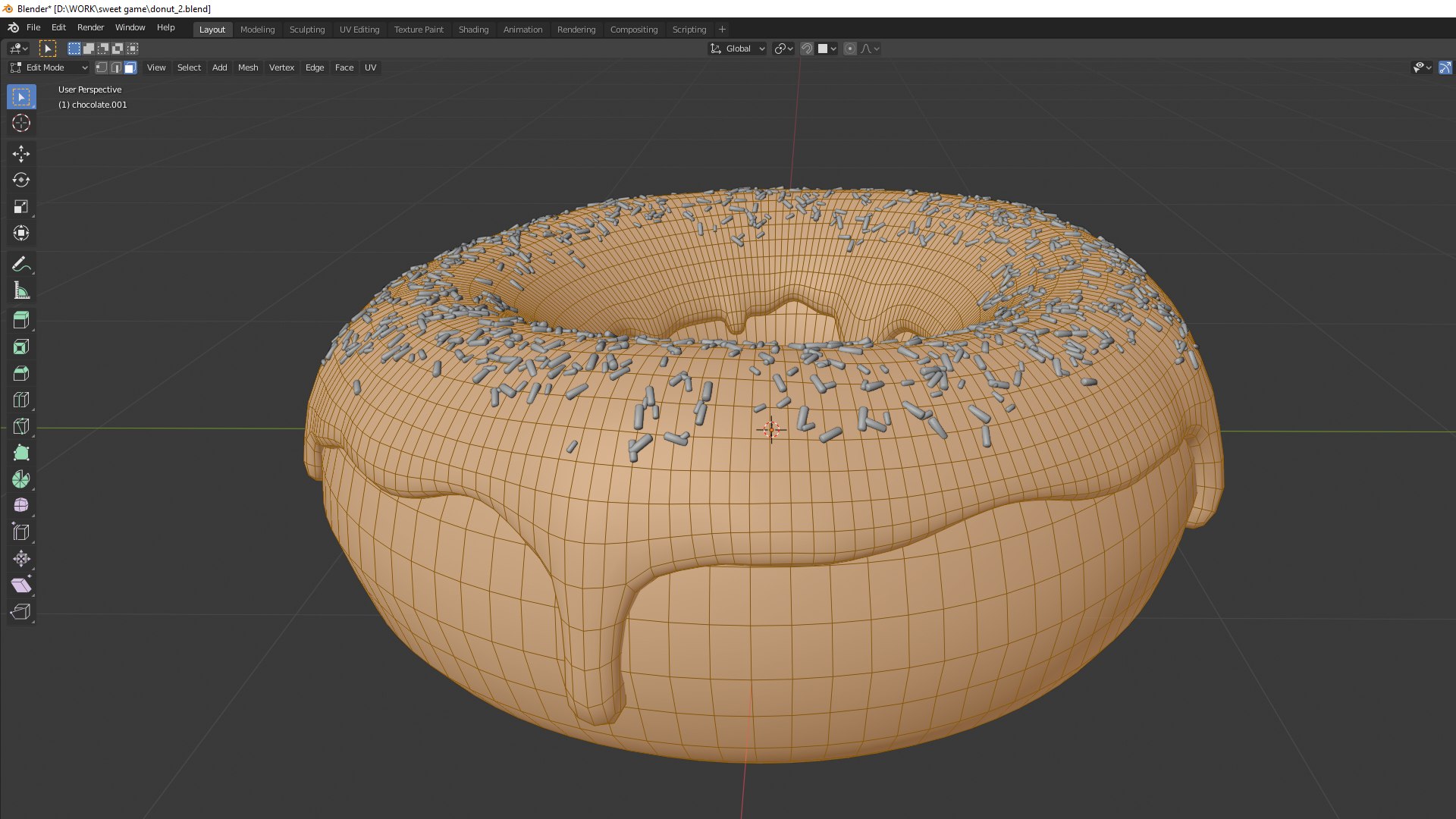
Task: Open the viewport Add menu
Action: (x=219, y=67)
